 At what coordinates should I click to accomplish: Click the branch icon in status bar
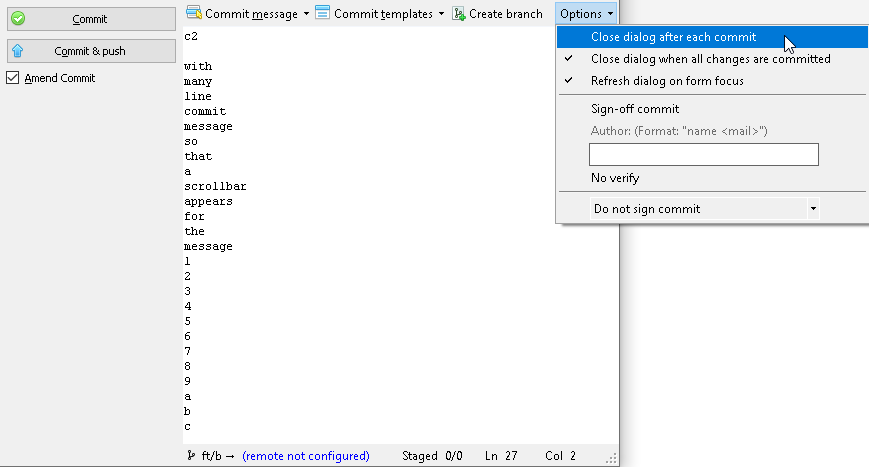[191, 455]
